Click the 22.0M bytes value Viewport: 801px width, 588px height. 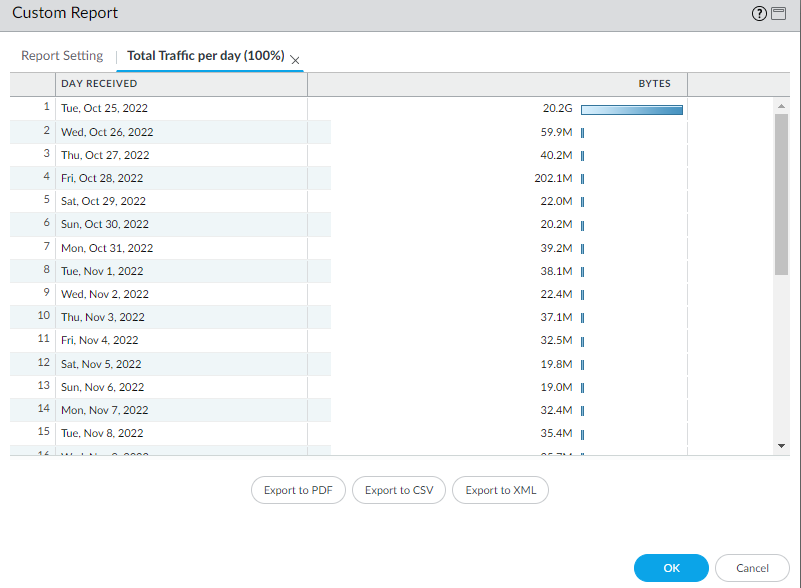click(x=556, y=201)
